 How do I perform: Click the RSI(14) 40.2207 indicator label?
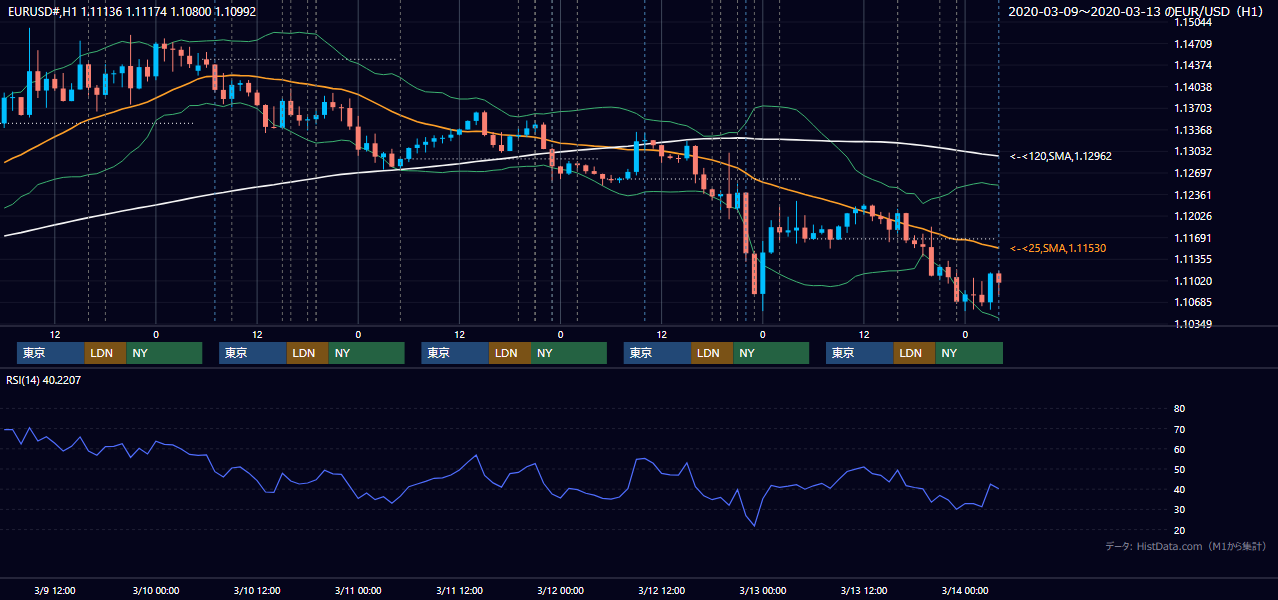[44, 380]
